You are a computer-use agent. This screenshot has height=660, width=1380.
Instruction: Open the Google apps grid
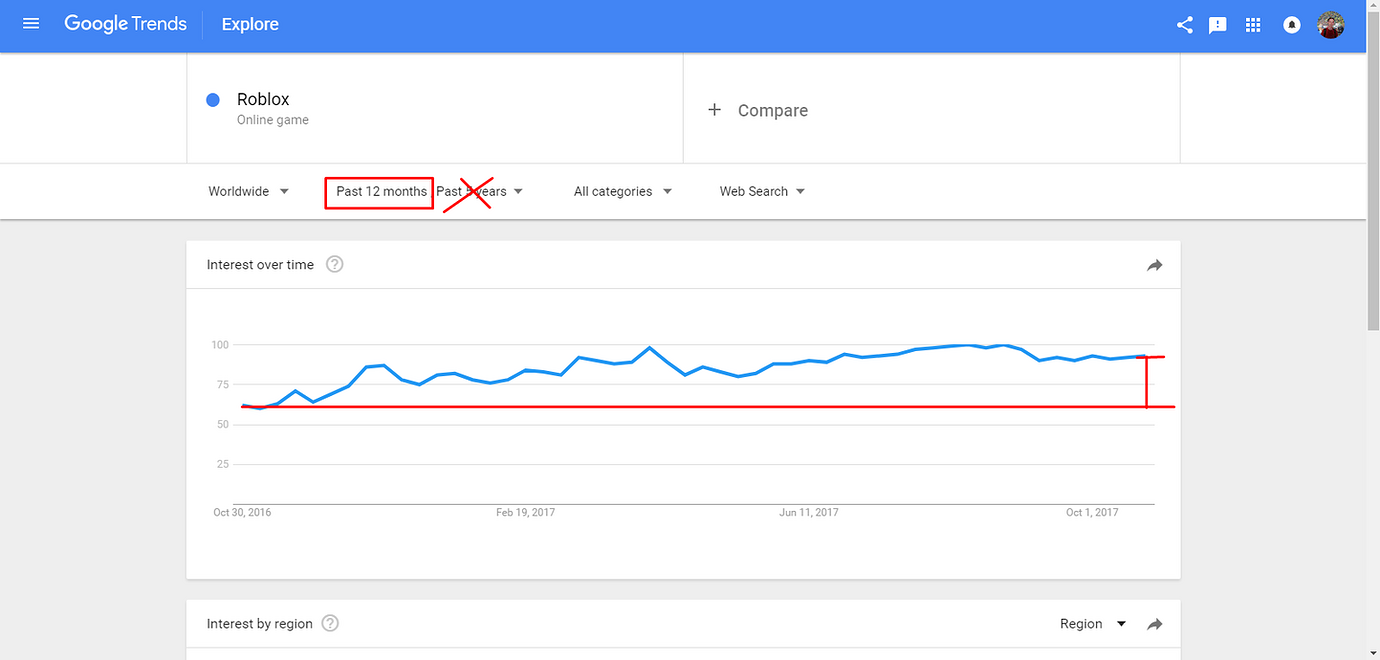pos(1253,25)
